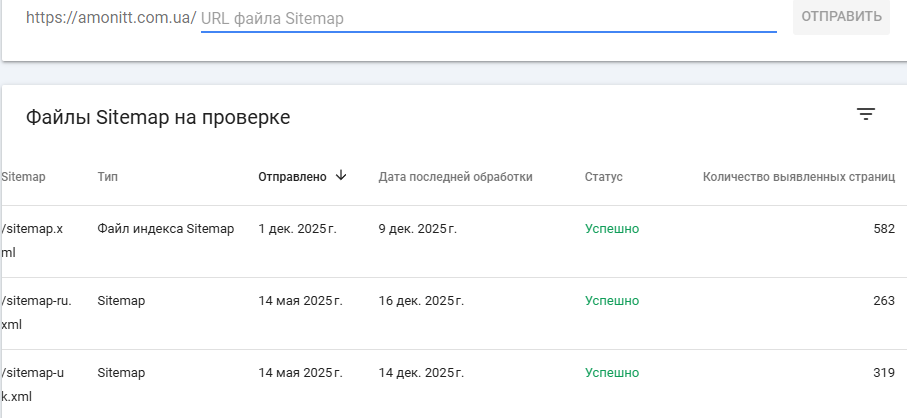Click the 582 discovered pages value
This screenshot has width=907, height=418.
coord(883,229)
